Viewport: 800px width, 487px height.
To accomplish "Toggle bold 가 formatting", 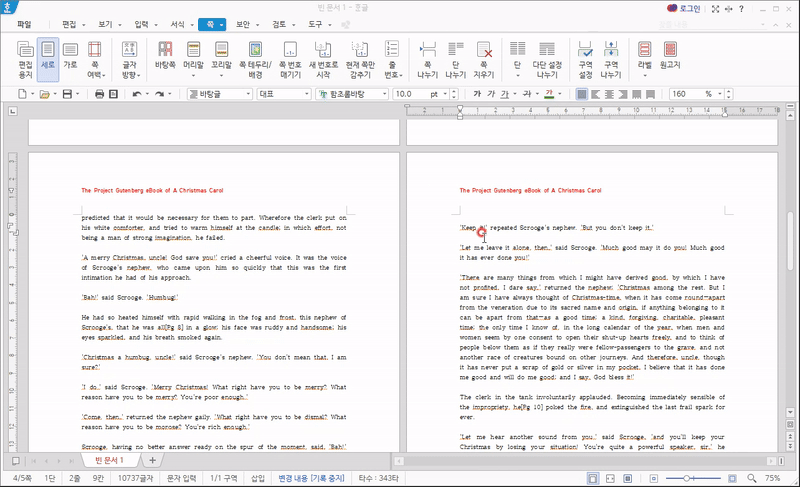I will click(477, 94).
